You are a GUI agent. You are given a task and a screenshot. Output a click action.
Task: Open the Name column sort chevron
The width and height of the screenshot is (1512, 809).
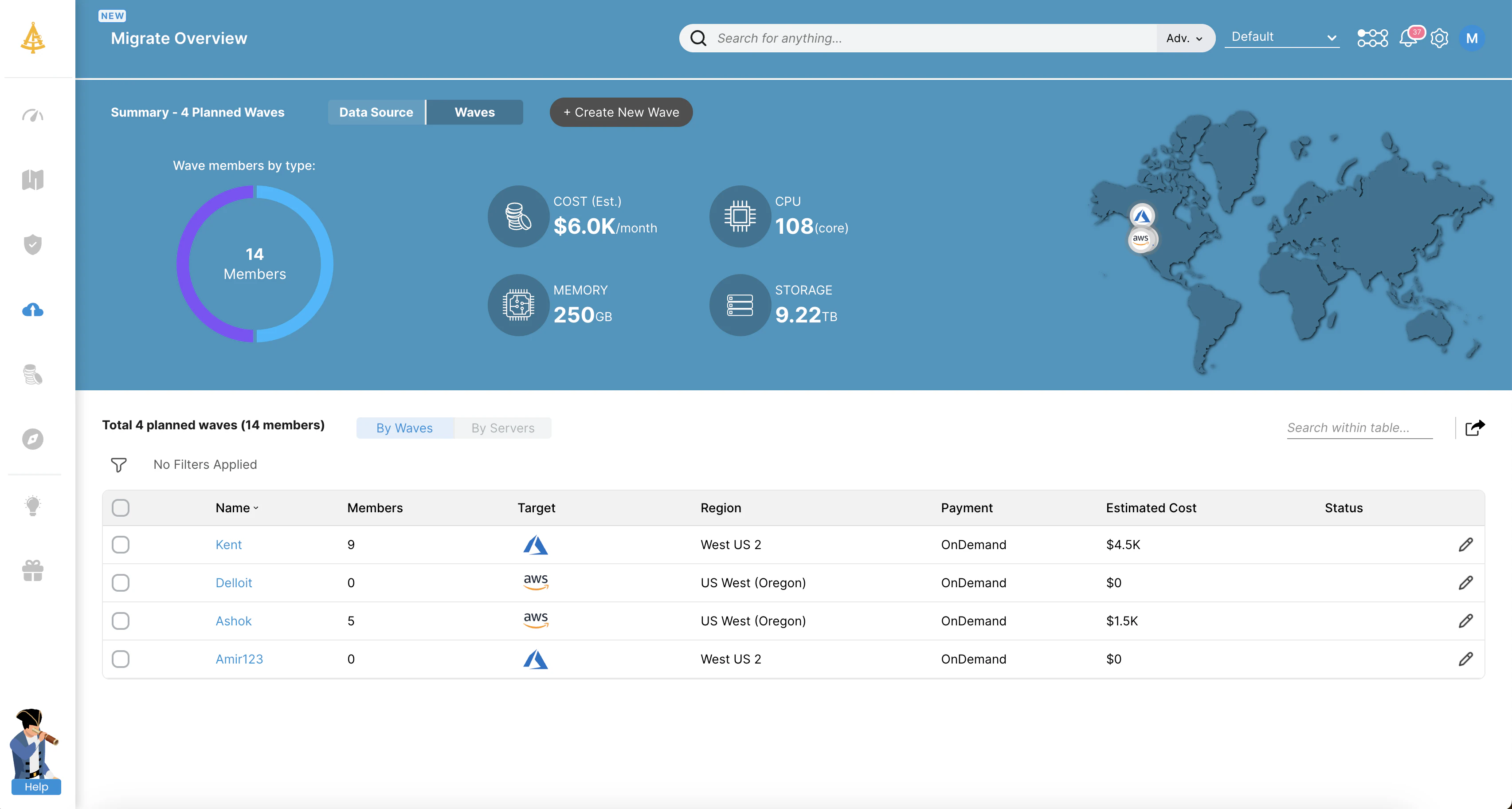coord(256,509)
